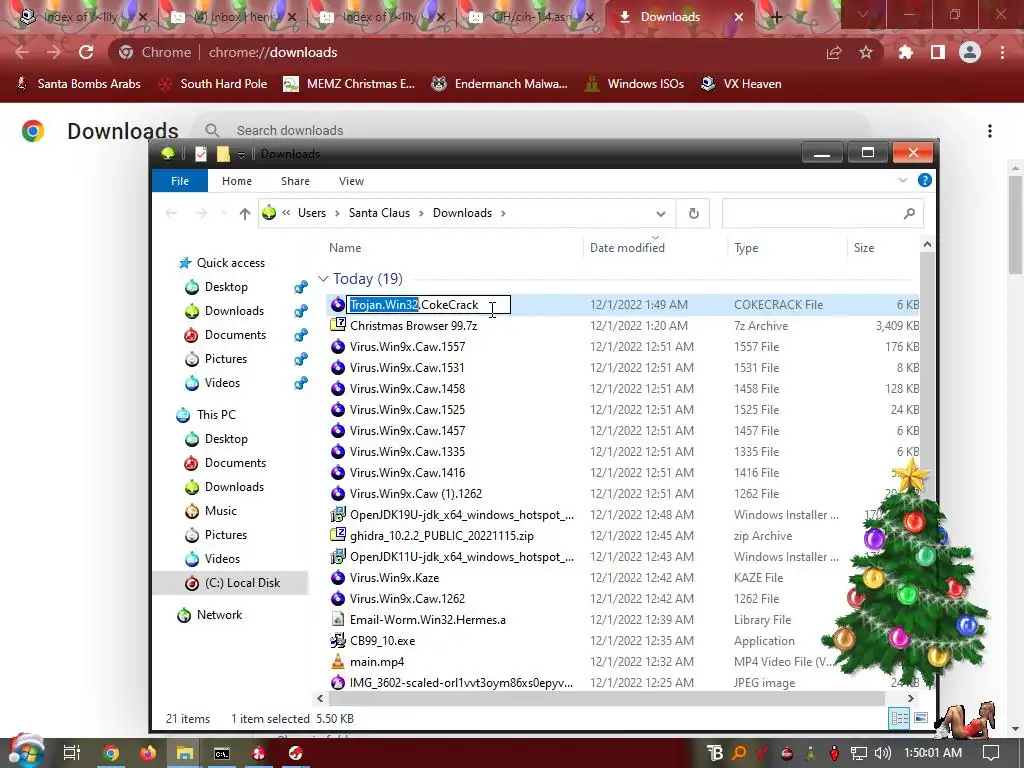Launch Chrome from the taskbar
The width and height of the screenshot is (1024, 768).
click(110, 753)
